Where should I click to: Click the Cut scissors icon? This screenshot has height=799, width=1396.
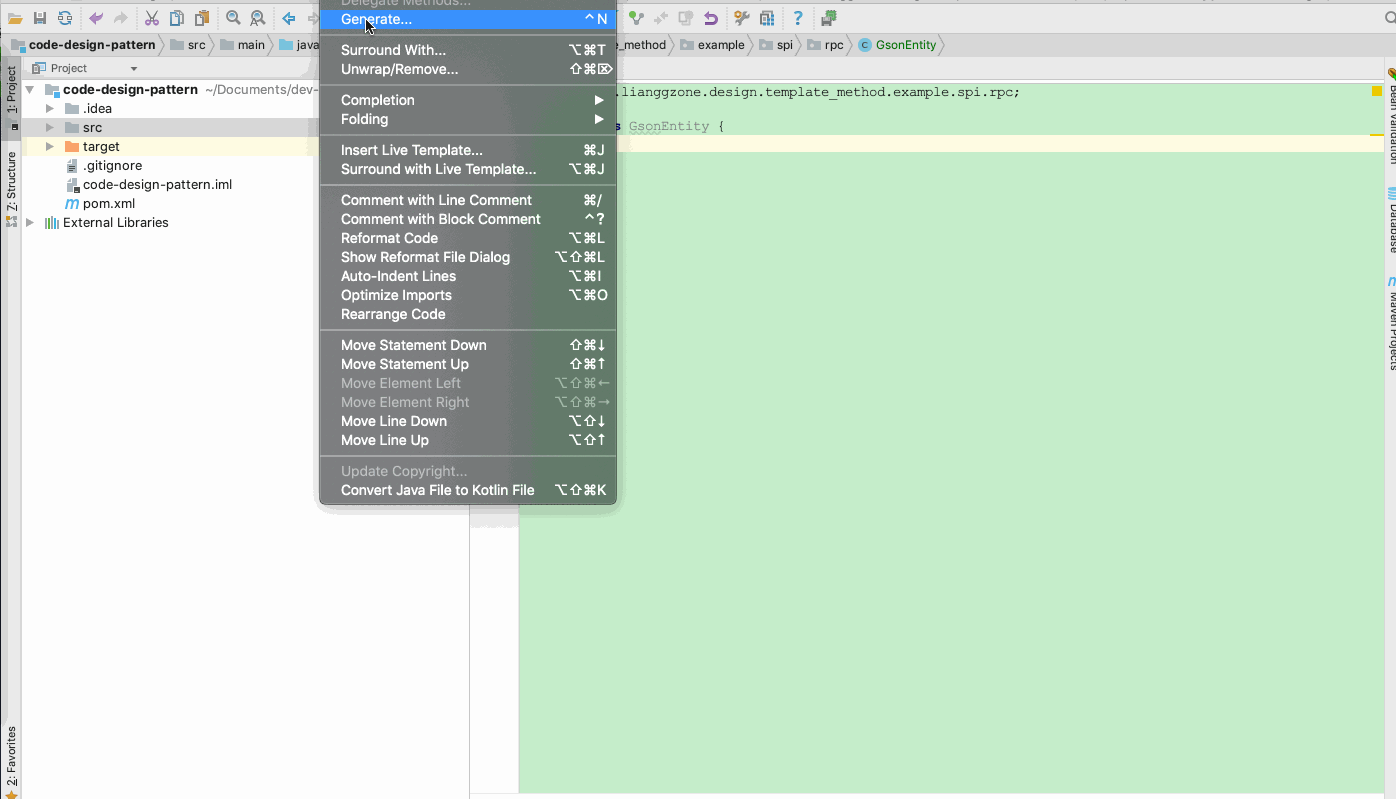click(152, 18)
